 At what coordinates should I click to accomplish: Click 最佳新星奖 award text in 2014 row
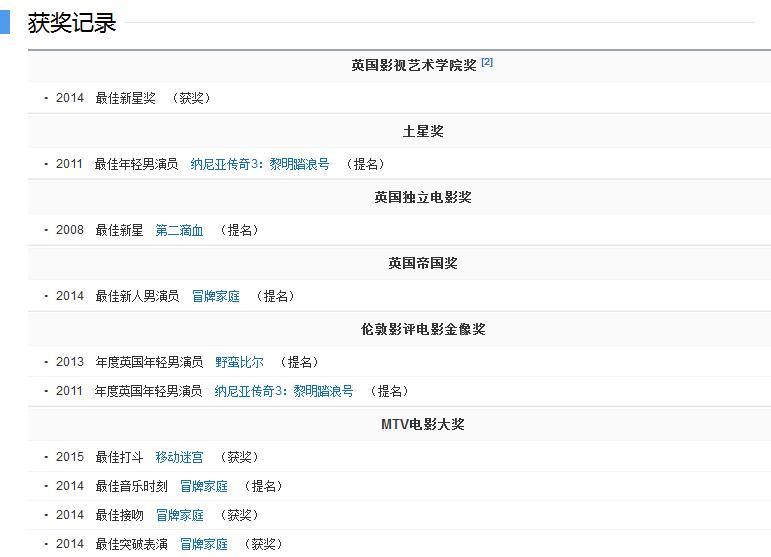coord(125,98)
